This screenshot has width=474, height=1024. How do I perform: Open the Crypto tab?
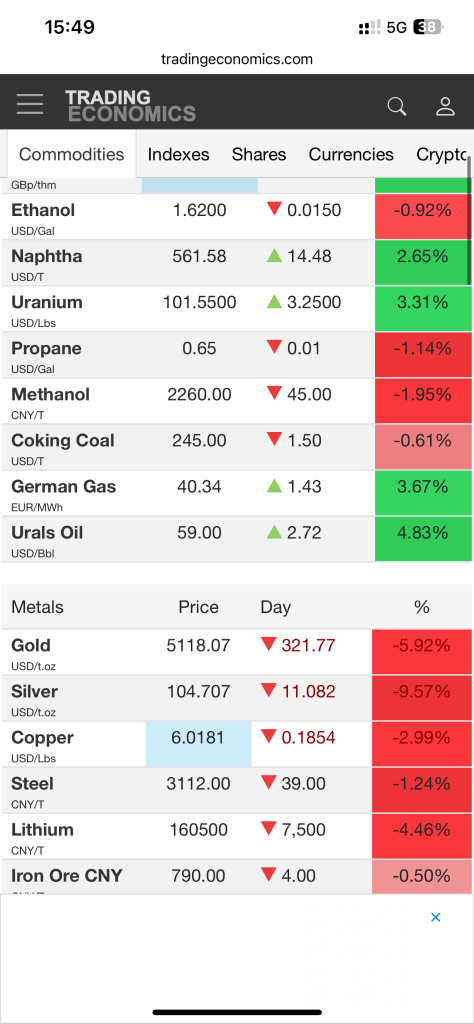click(x=442, y=154)
